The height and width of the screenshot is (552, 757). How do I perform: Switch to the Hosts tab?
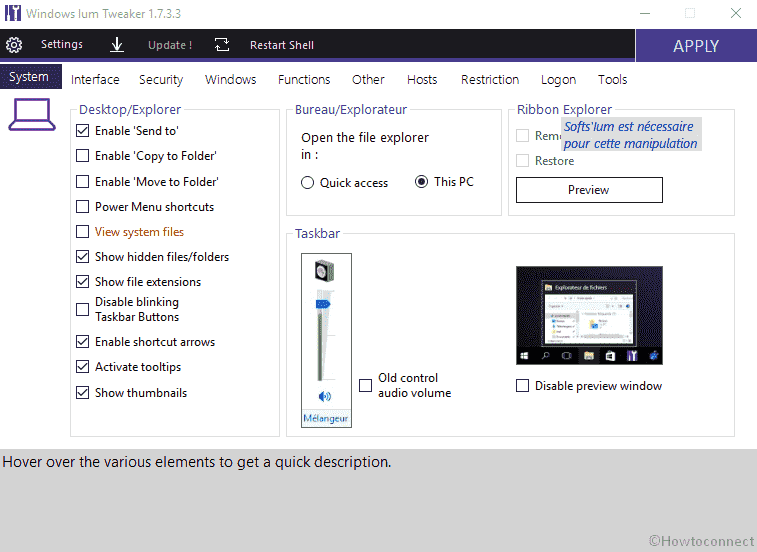(422, 80)
